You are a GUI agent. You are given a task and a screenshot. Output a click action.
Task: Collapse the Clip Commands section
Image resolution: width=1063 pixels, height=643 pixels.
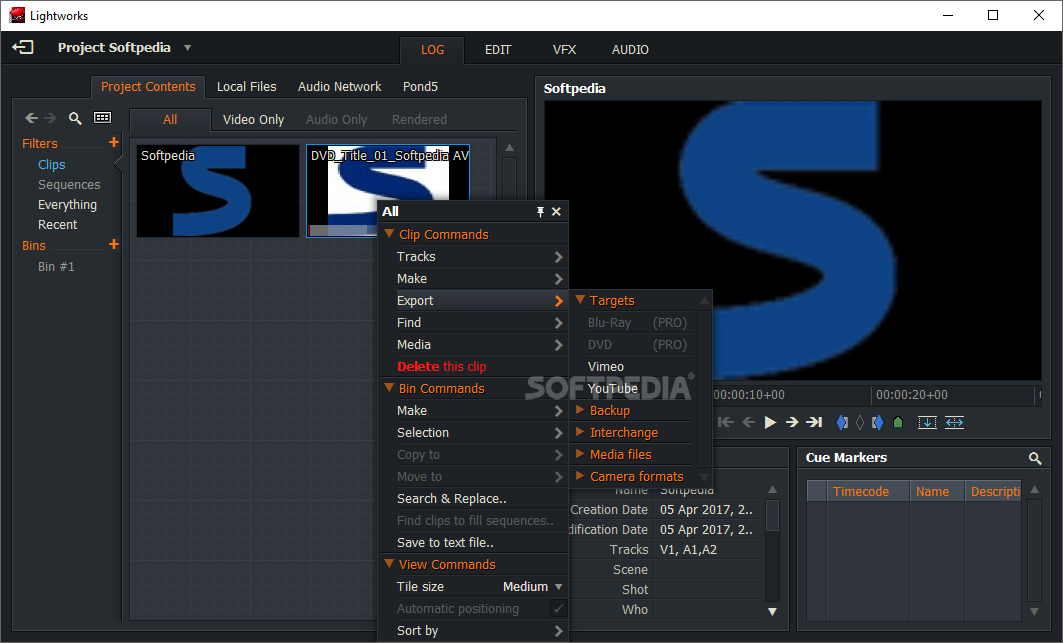click(390, 234)
